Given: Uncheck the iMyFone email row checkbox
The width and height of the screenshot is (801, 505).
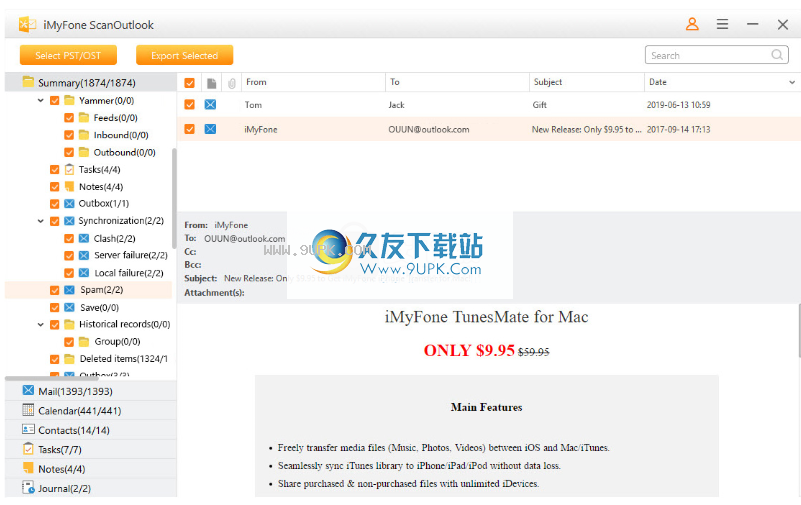Looking at the screenshot, I should pyautogui.click(x=190, y=129).
